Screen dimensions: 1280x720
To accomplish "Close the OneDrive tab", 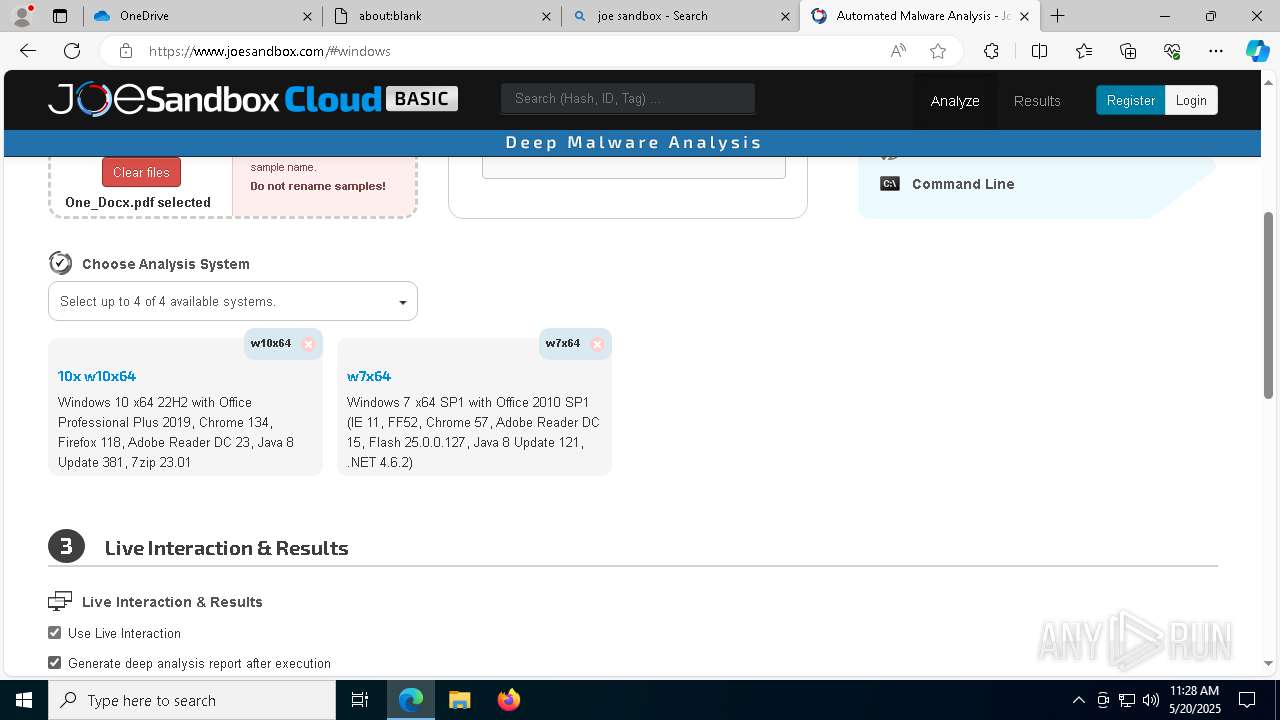I will [x=307, y=16].
